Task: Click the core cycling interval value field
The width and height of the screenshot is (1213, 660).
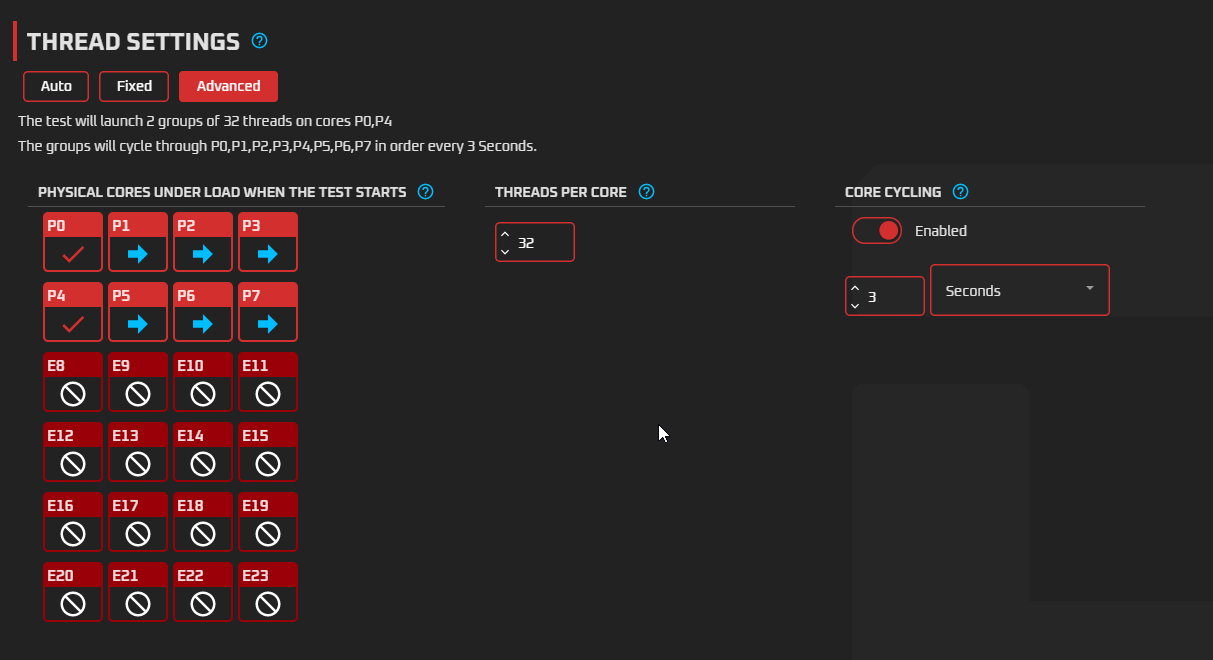Action: click(x=893, y=297)
